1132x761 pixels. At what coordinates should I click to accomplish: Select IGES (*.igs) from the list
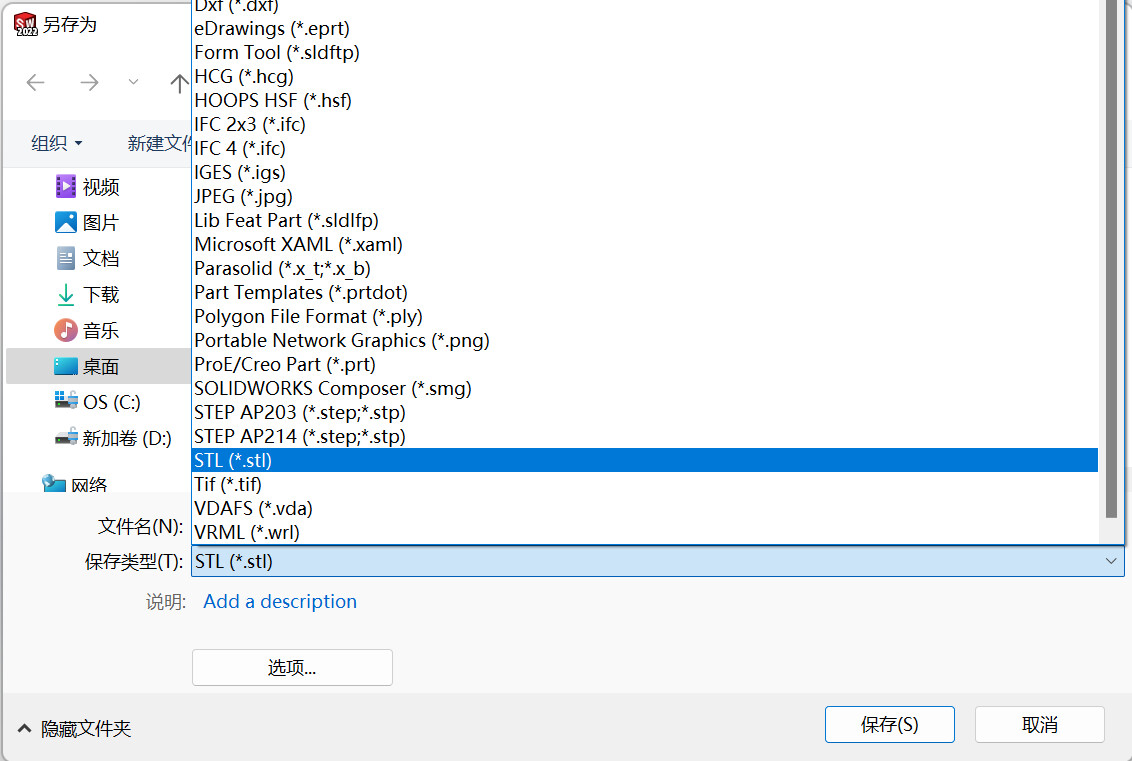239,172
